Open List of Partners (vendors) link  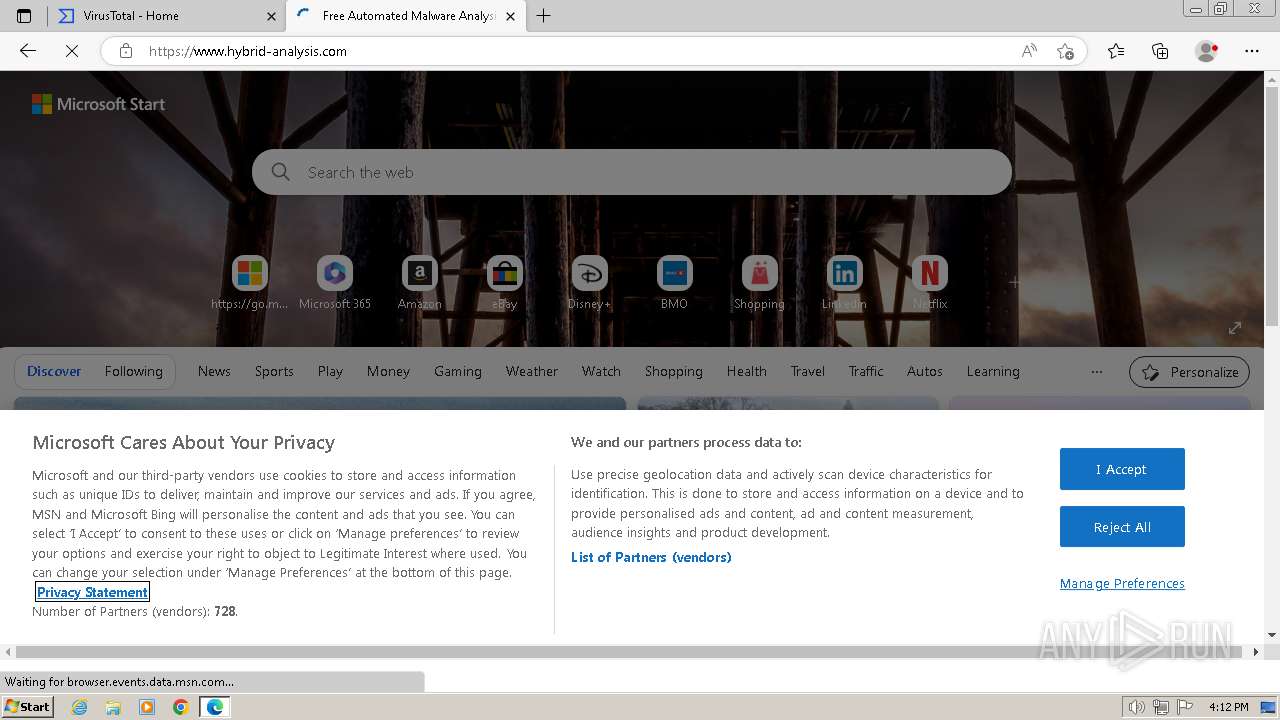[x=651, y=557]
